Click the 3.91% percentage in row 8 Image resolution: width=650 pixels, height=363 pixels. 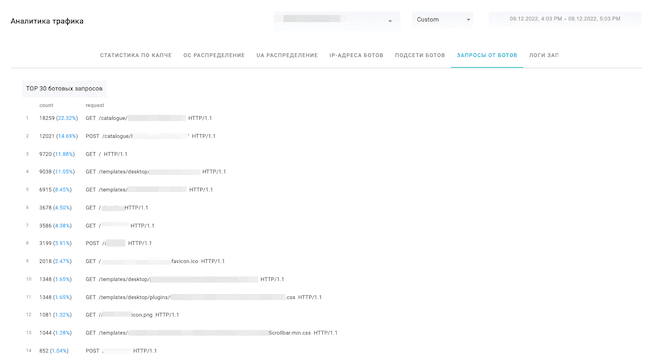pyautogui.click(x=62, y=243)
